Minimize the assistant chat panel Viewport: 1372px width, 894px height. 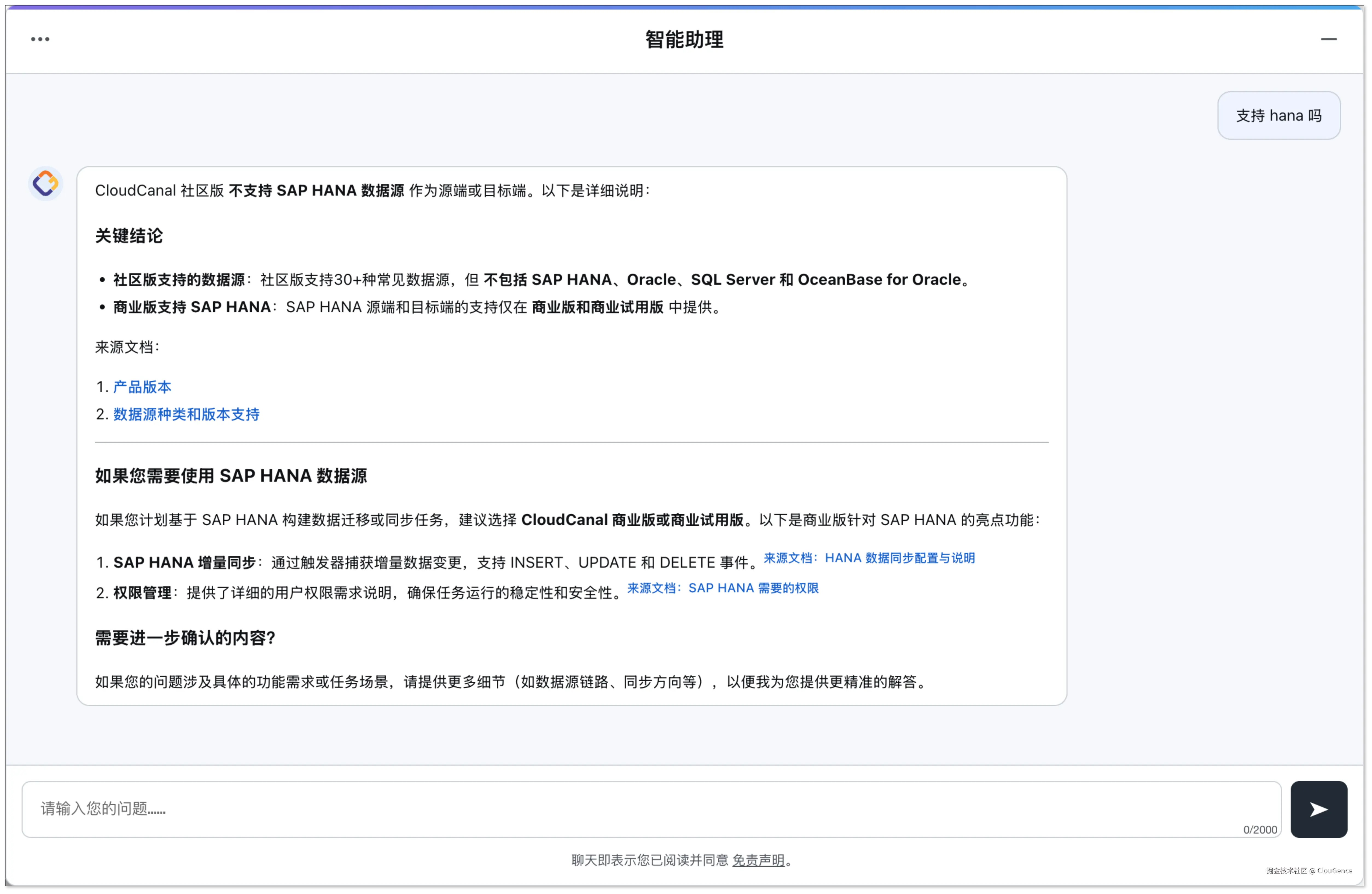[x=1328, y=39]
